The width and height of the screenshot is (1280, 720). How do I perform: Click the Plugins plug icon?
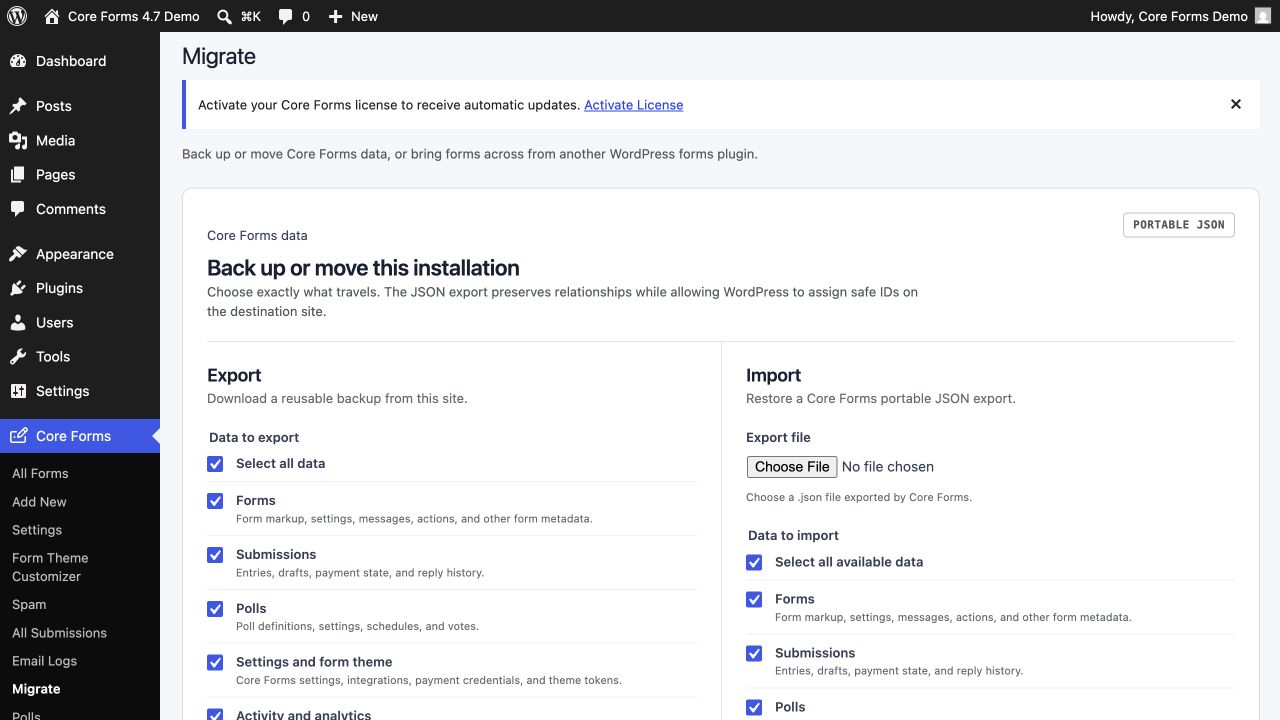(18, 288)
